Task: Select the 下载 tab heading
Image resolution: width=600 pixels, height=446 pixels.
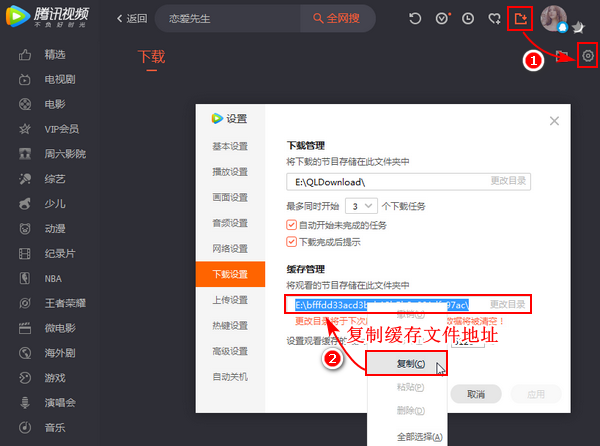Action: tap(151, 57)
